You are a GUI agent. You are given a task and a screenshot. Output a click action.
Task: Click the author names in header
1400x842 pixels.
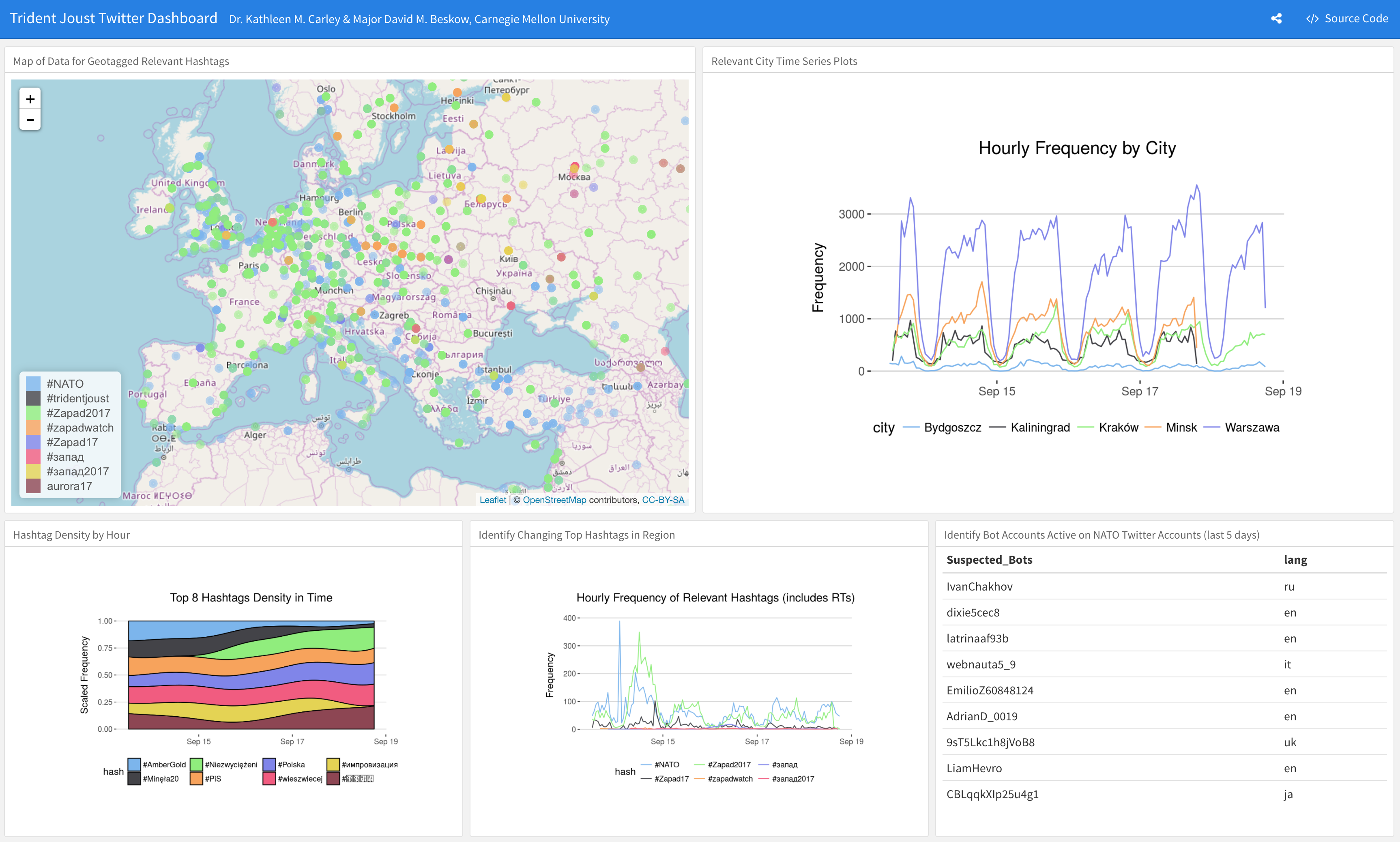tap(419, 19)
